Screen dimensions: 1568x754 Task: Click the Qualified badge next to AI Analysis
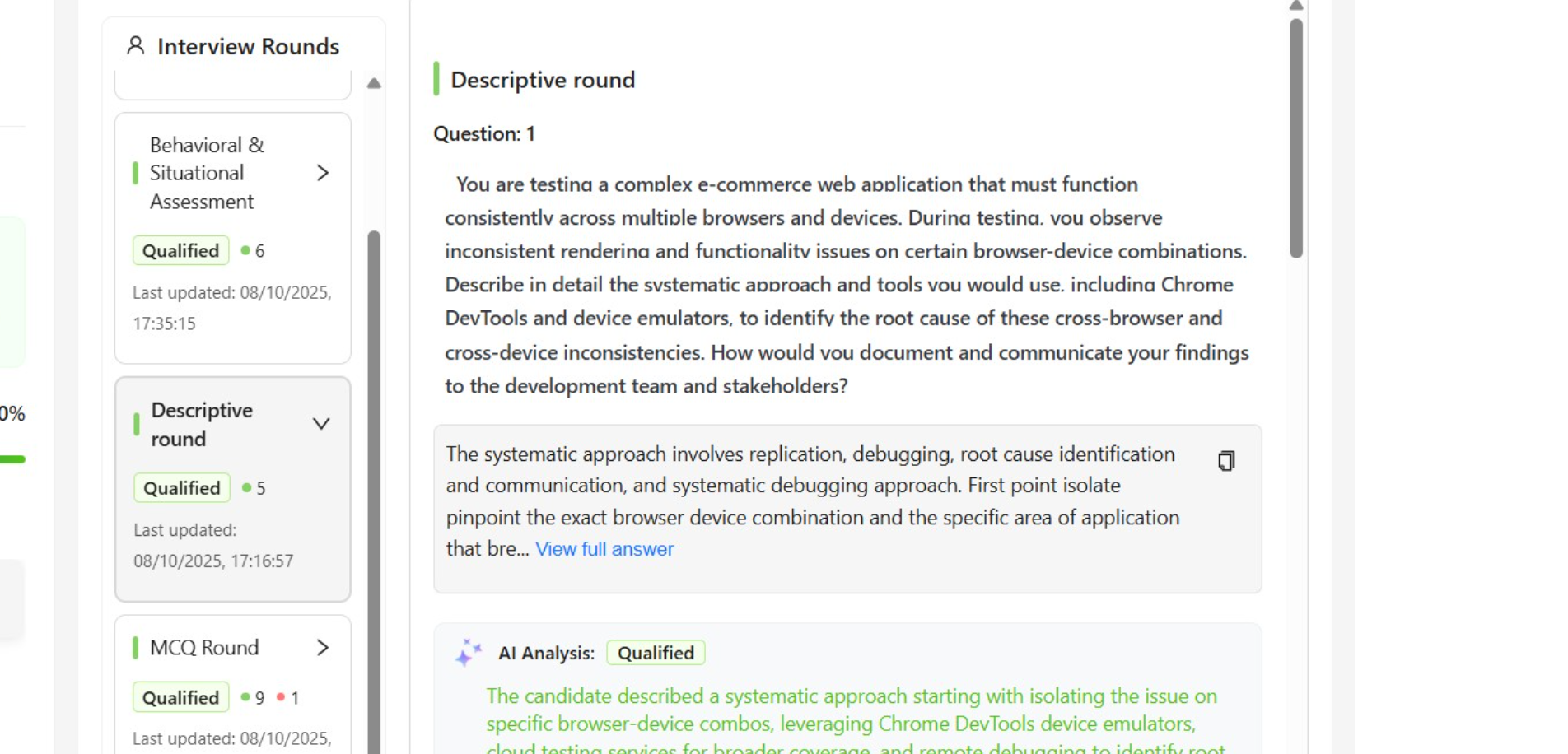coord(656,653)
